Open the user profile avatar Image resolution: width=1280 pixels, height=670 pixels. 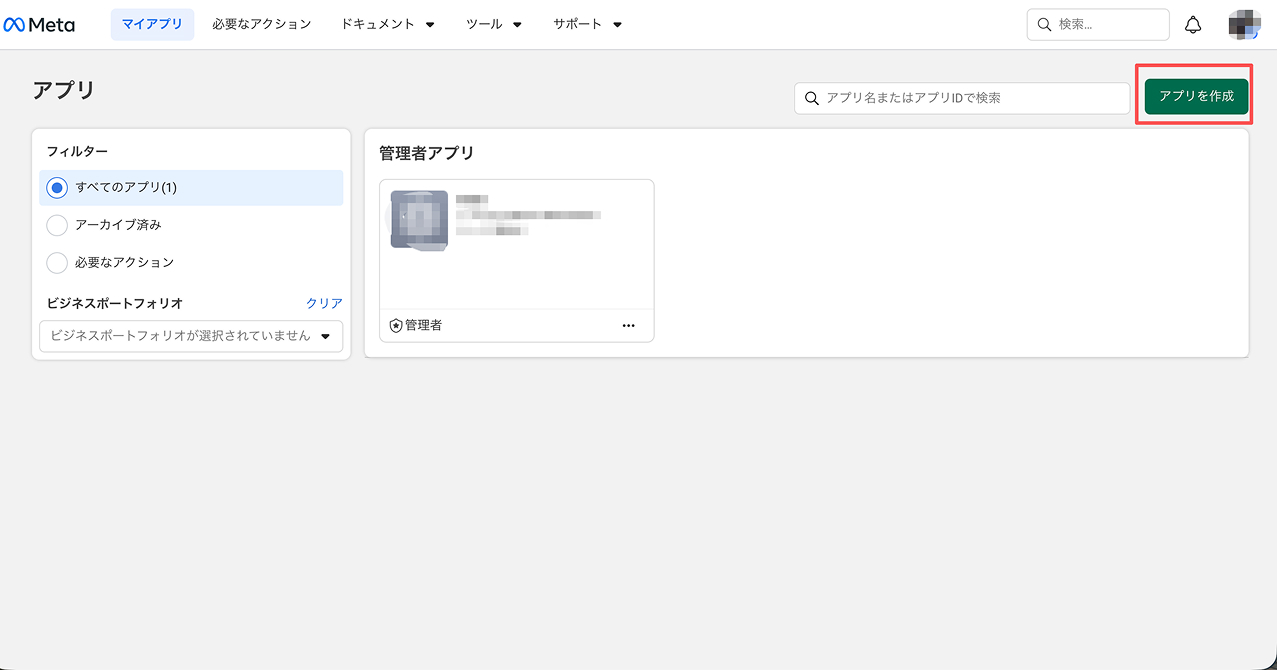(1243, 25)
